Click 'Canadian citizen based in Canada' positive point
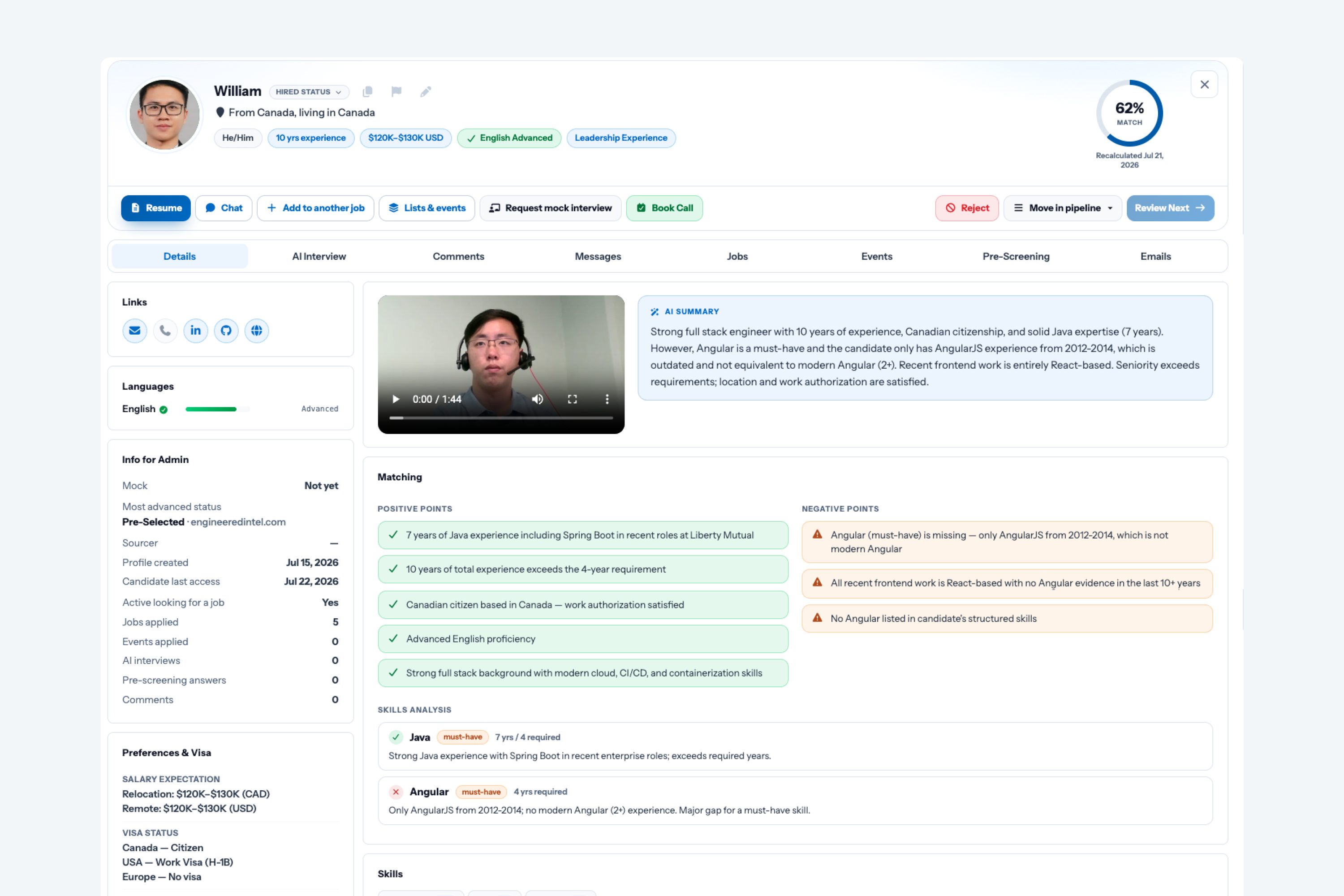The width and height of the screenshot is (1344, 896). click(583, 604)
